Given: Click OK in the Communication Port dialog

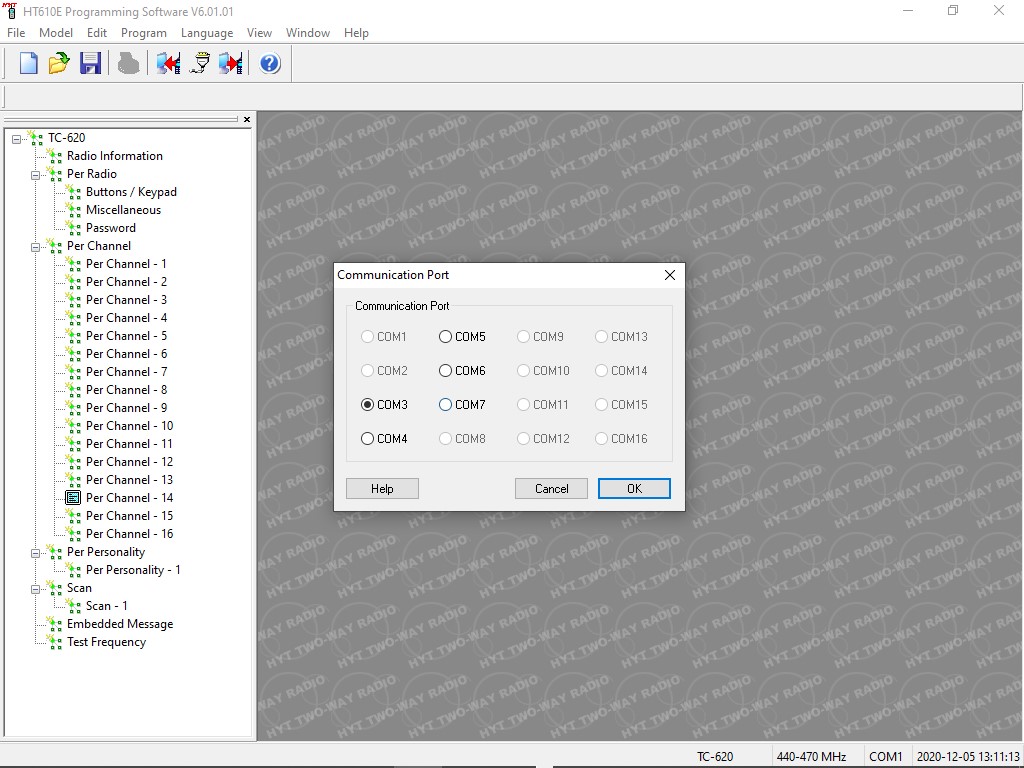Looking at the screenshot, I should click(x=634, y=488).
